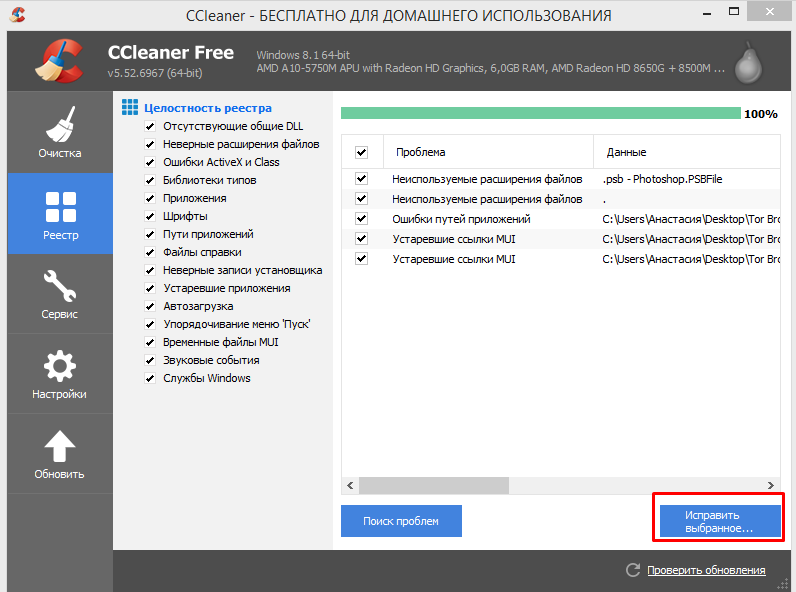Click the Обновить upgrade arrow
This screenshot has height=592, width=796.
pos(60,453)
